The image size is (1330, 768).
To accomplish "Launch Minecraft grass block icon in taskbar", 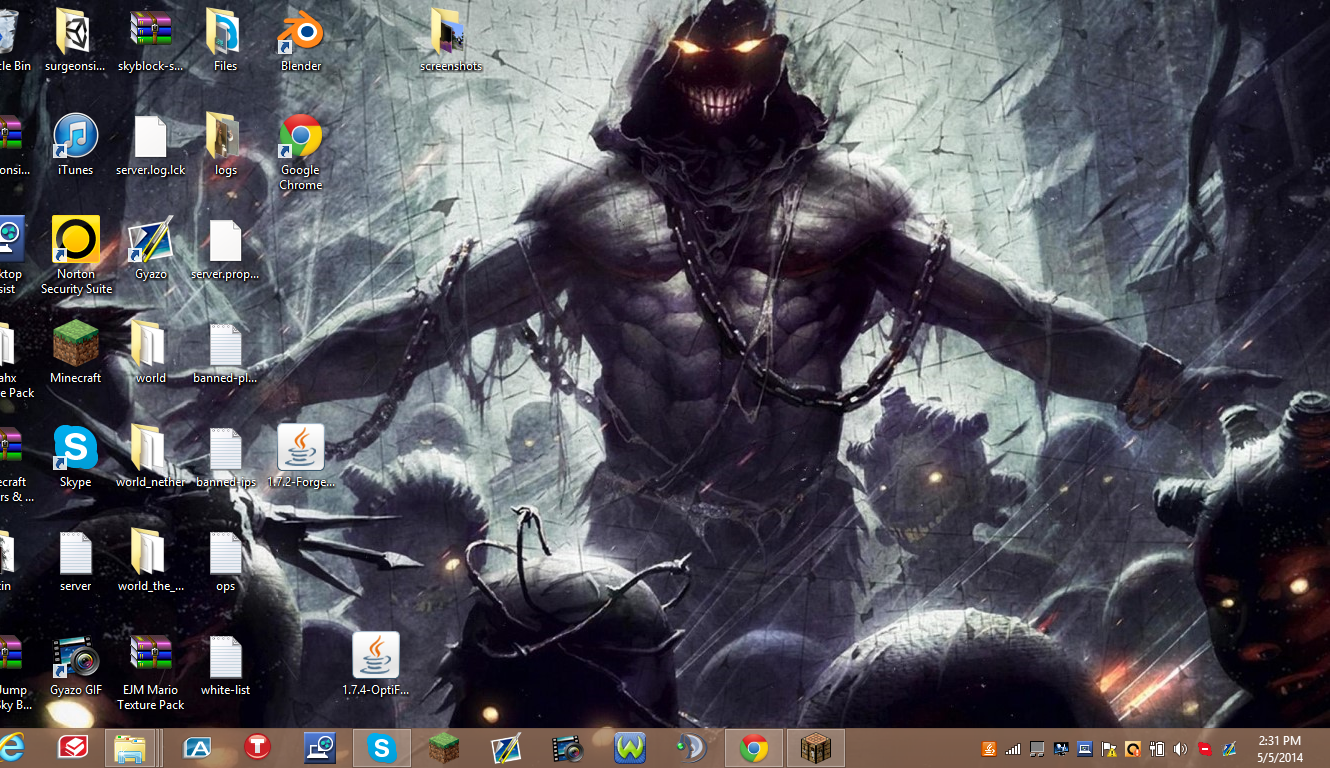I will click(444, 748).
